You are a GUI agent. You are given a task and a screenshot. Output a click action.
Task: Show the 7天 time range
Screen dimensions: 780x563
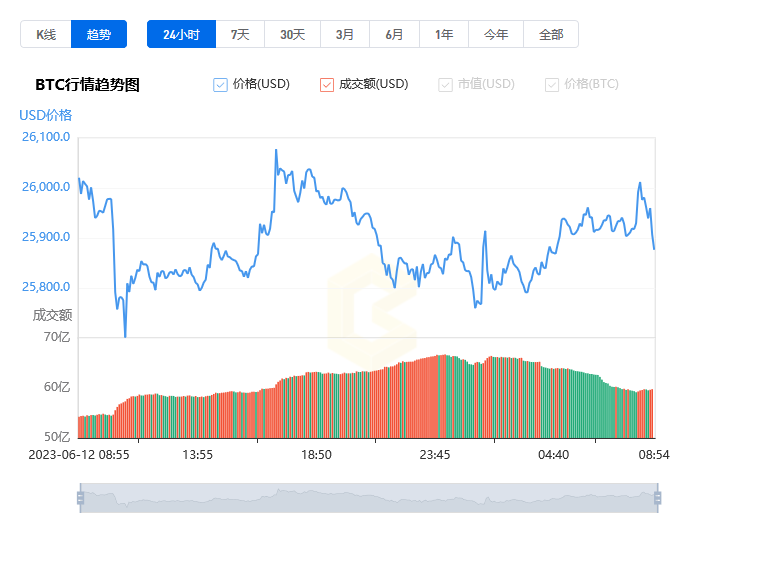coord(240,34)
